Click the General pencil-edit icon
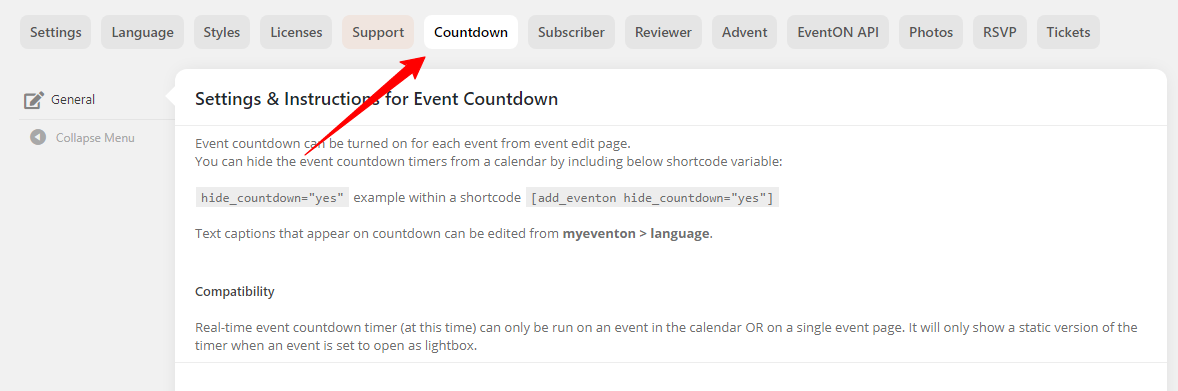Image resolution: width=1178 pixels, height=391 pixels. pyautogui.click(x=35, y=100)
